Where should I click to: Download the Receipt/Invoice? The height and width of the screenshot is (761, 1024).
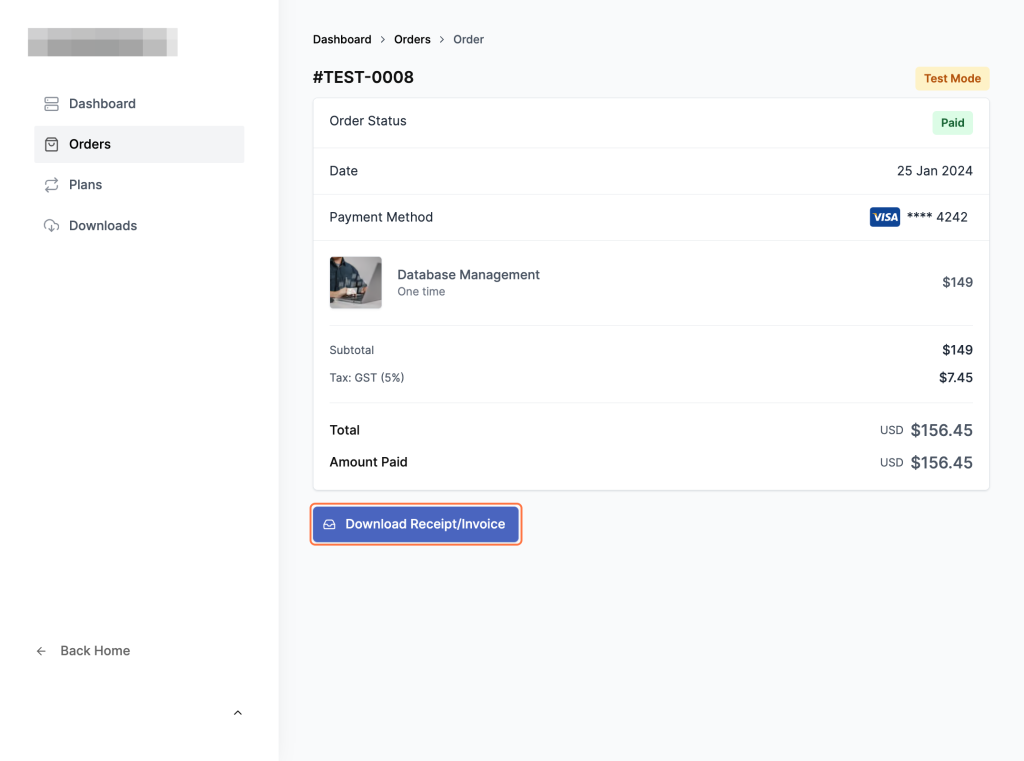point(416,525)
